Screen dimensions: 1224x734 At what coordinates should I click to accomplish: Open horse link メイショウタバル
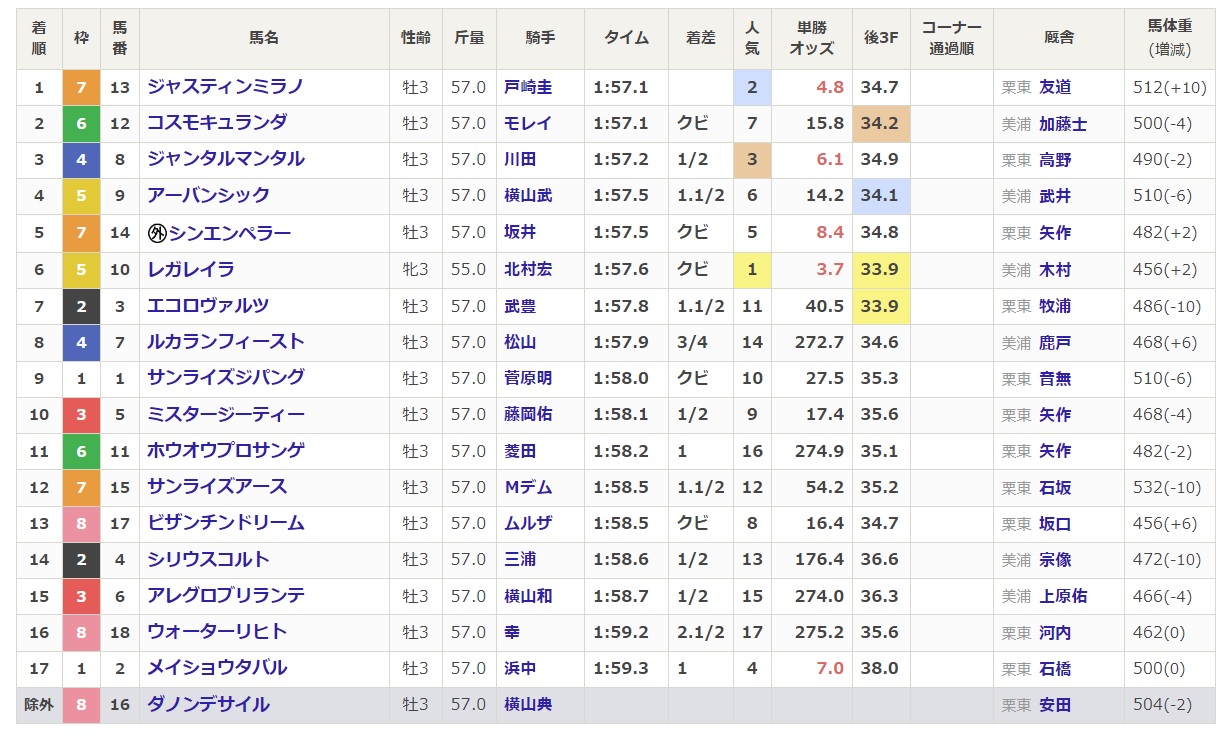(217, 668)
